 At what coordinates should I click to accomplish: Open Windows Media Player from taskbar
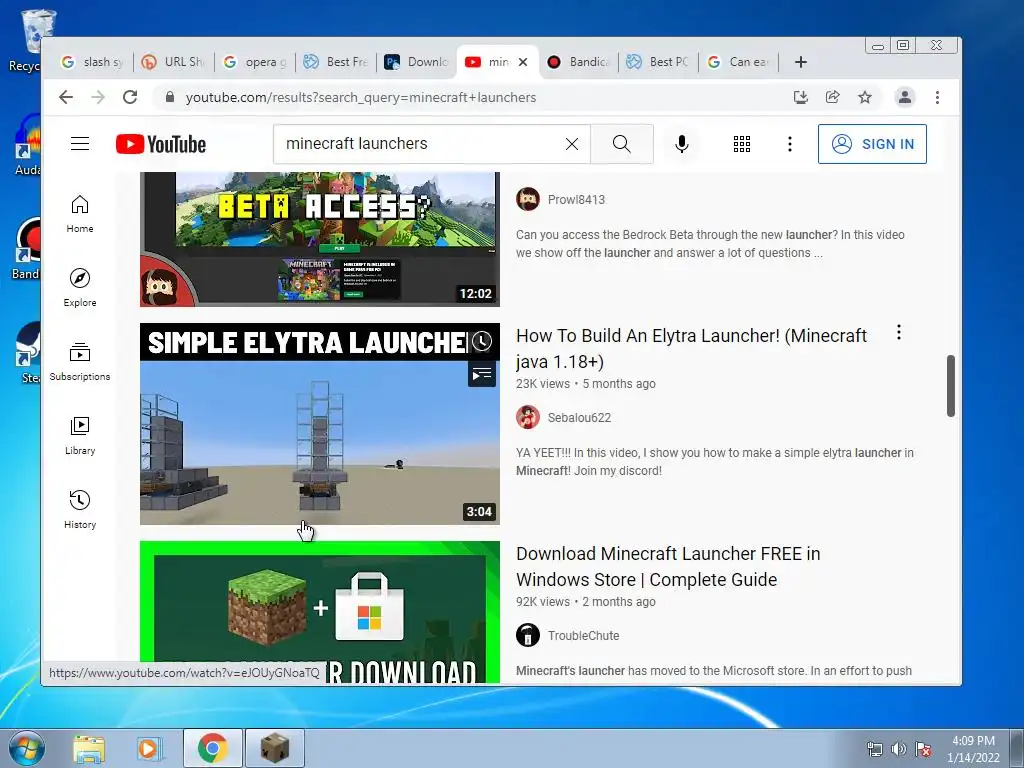coord(149,749)
